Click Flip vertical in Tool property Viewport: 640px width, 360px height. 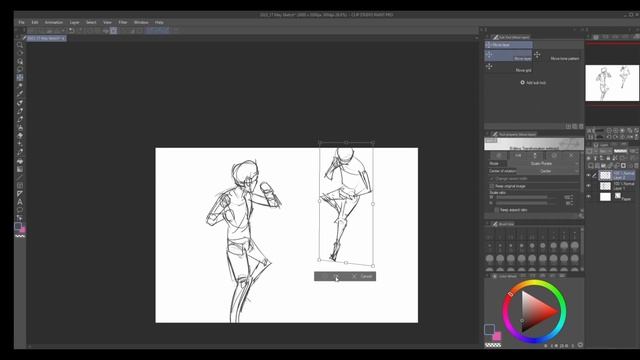535,156
